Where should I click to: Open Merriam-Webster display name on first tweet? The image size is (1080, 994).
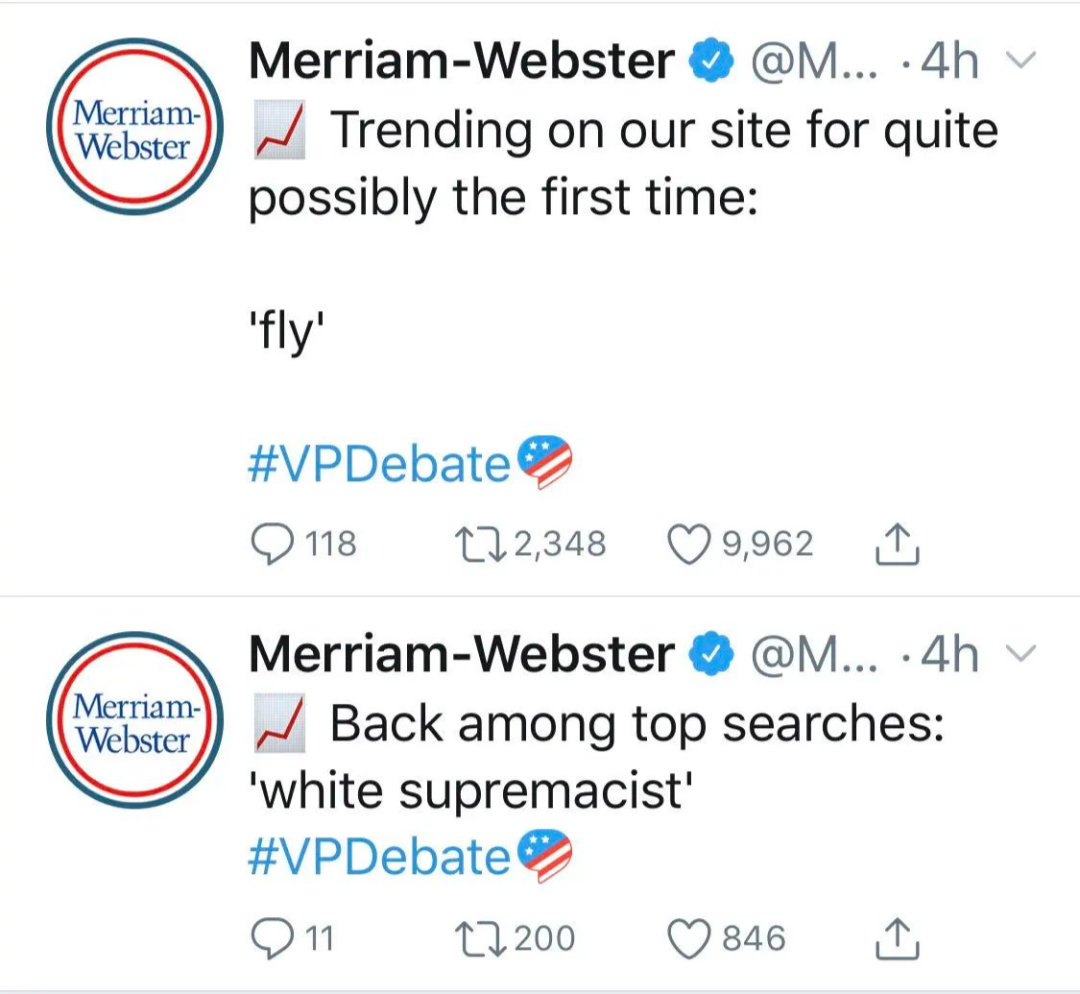(x=461, y=61)
